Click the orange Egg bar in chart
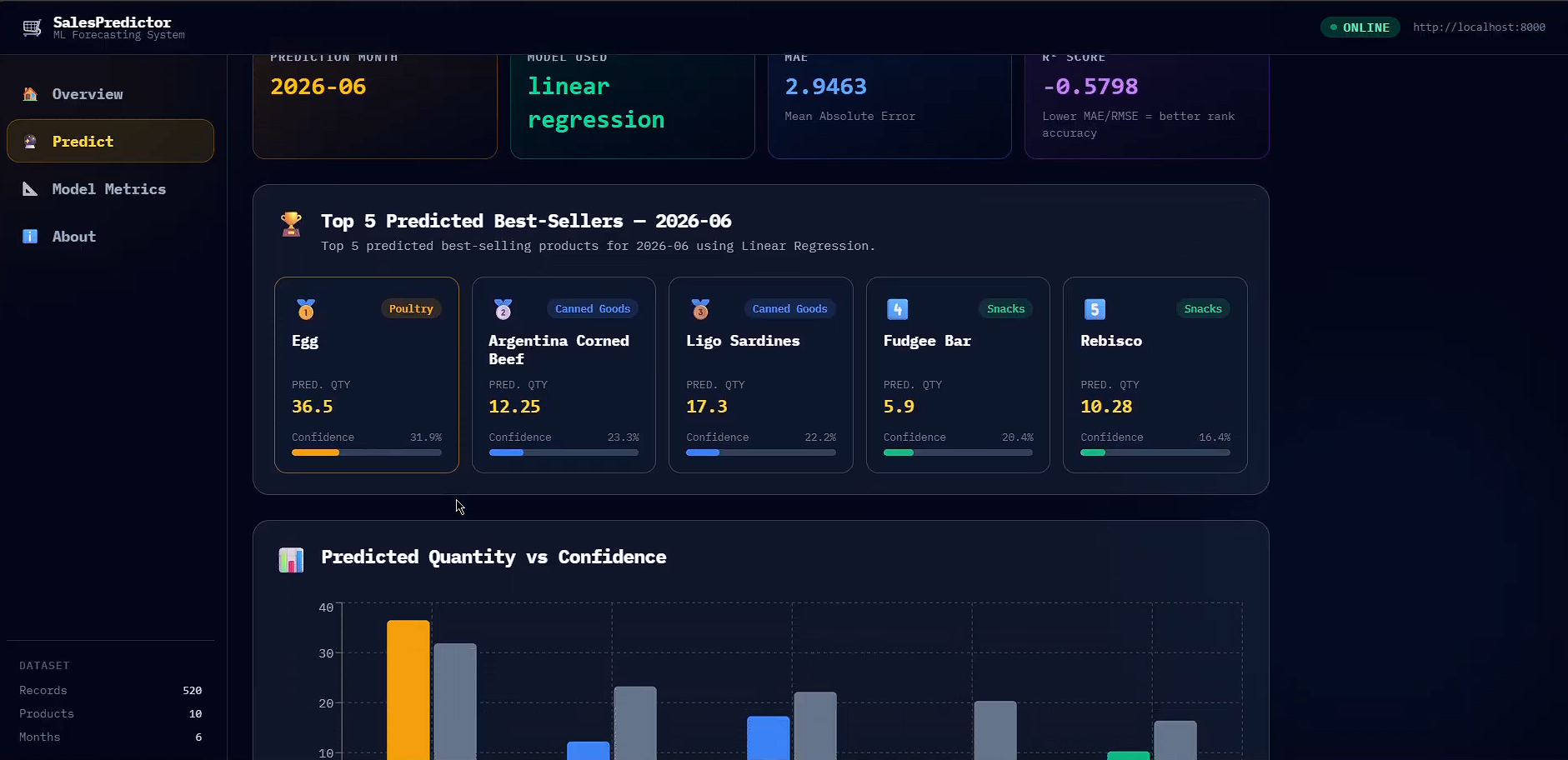Screen dimensions: 1568x760 (408, 690)
